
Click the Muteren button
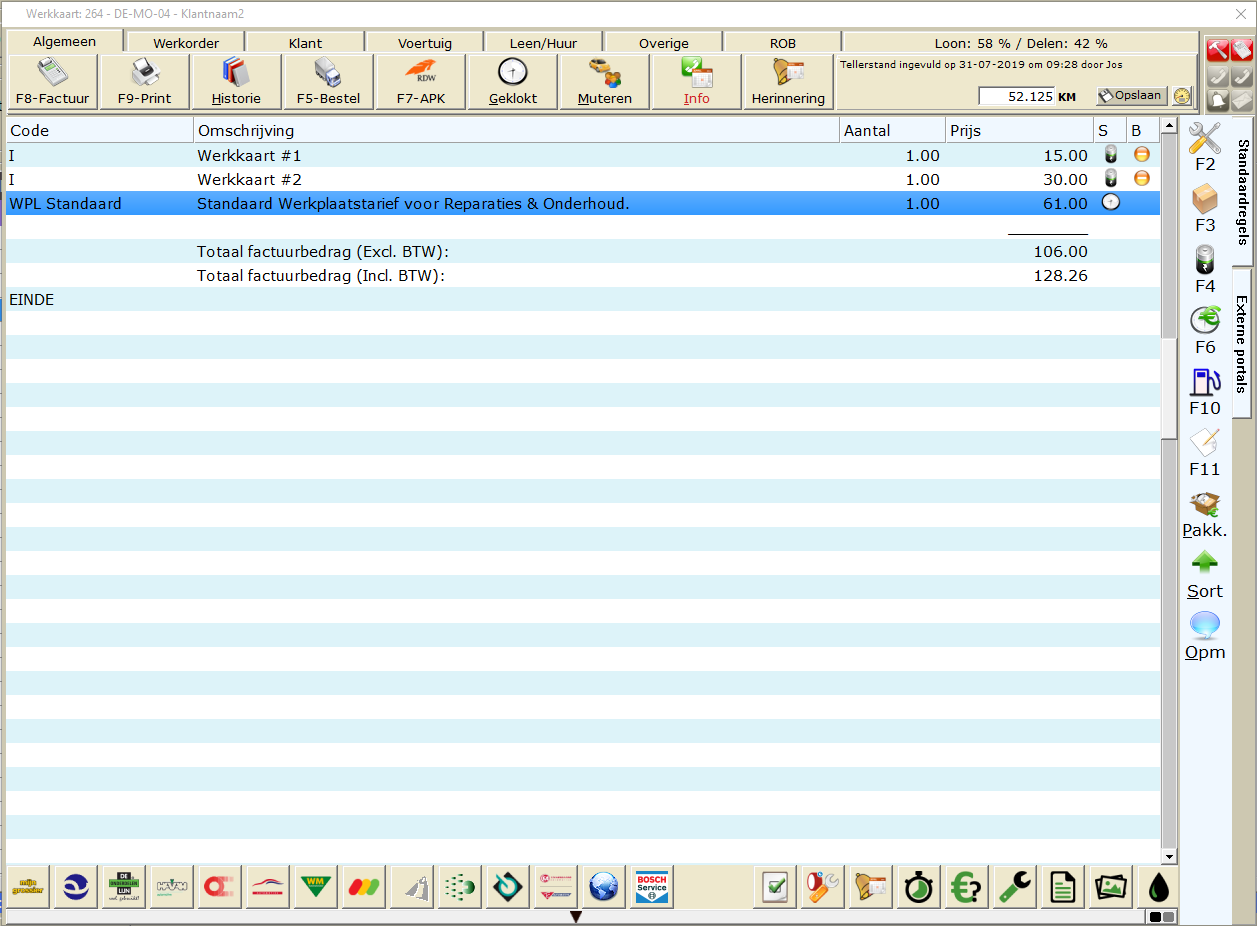pos(604,82)
